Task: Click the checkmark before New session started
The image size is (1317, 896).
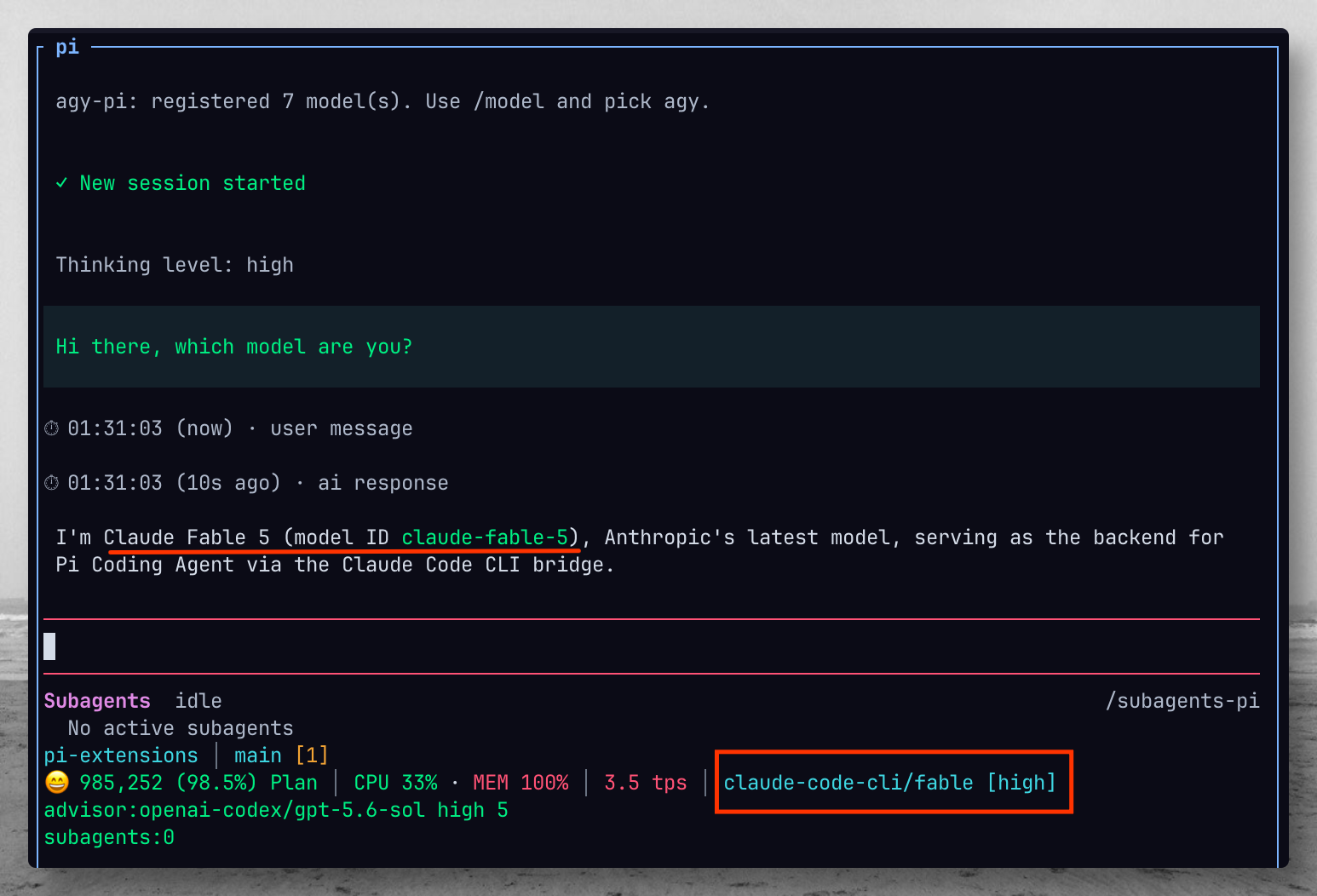Action: tap(61, 183)
